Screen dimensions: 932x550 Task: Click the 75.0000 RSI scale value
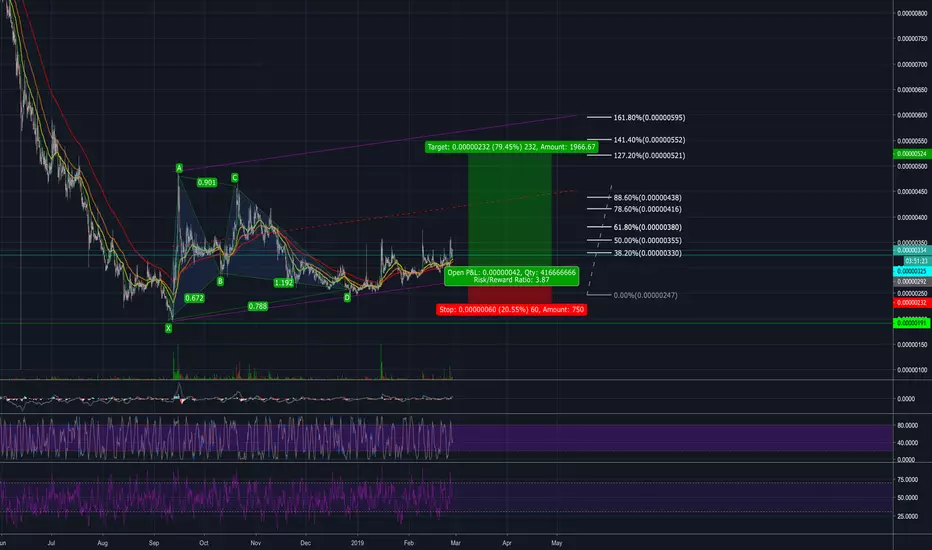pos(907,480)
